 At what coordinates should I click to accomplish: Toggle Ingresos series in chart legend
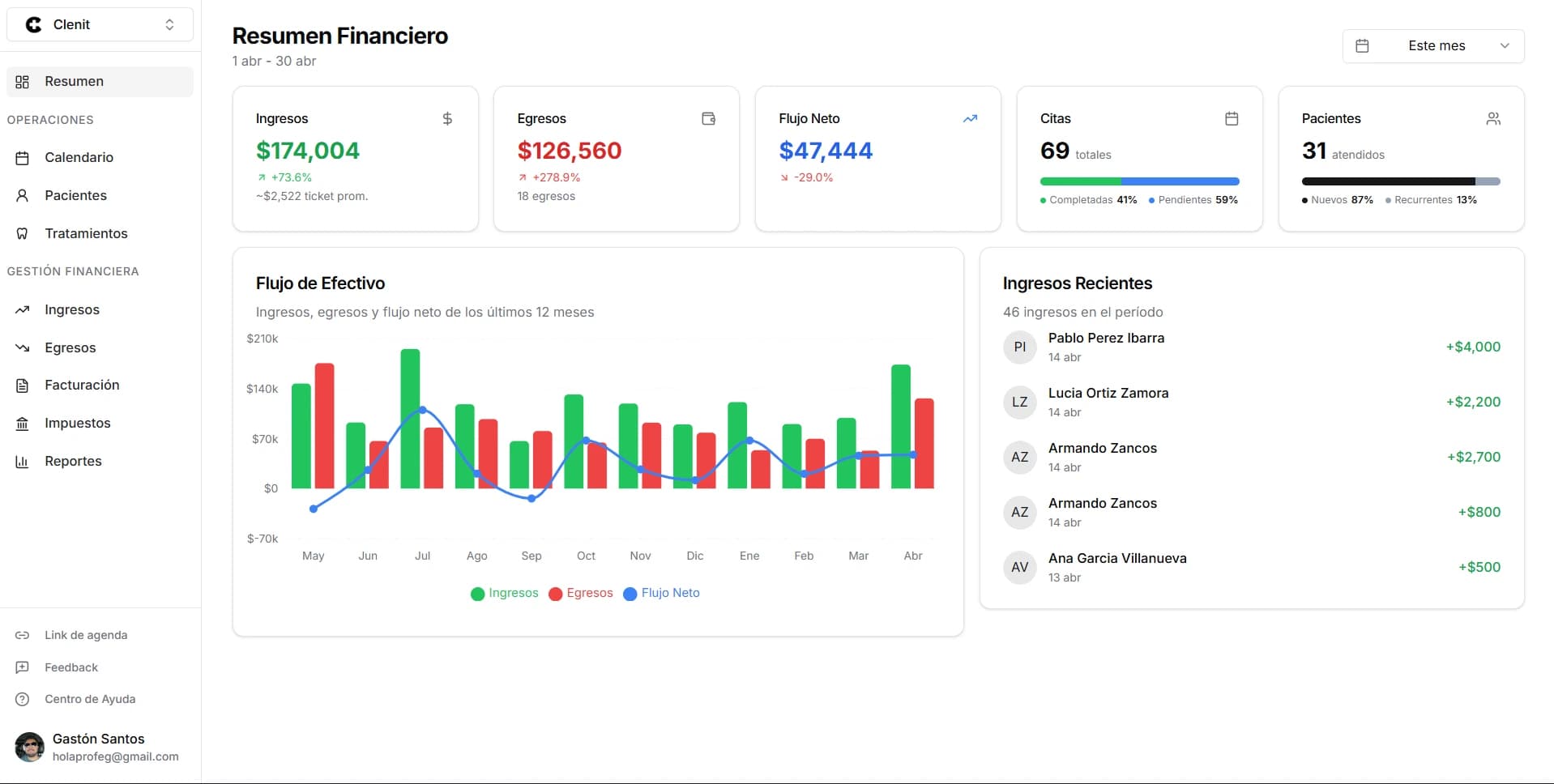tap(504, 593)
